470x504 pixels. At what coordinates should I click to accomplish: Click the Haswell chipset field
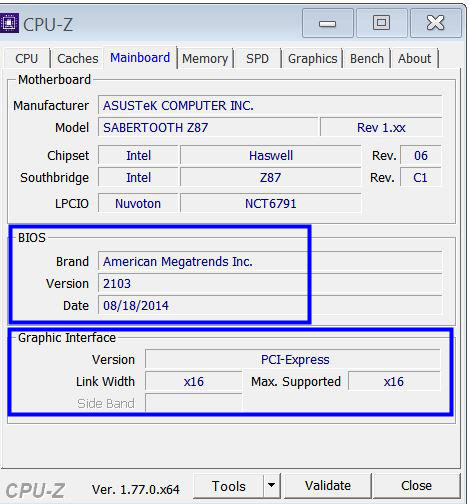point(271,155)
